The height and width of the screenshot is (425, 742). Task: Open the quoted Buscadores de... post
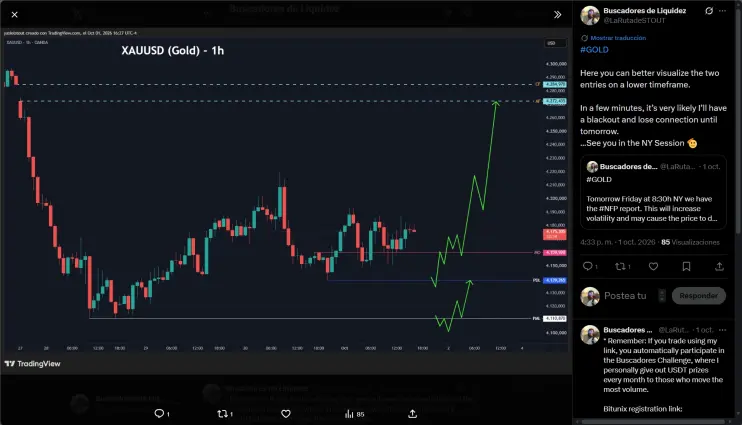click(654, 193)
